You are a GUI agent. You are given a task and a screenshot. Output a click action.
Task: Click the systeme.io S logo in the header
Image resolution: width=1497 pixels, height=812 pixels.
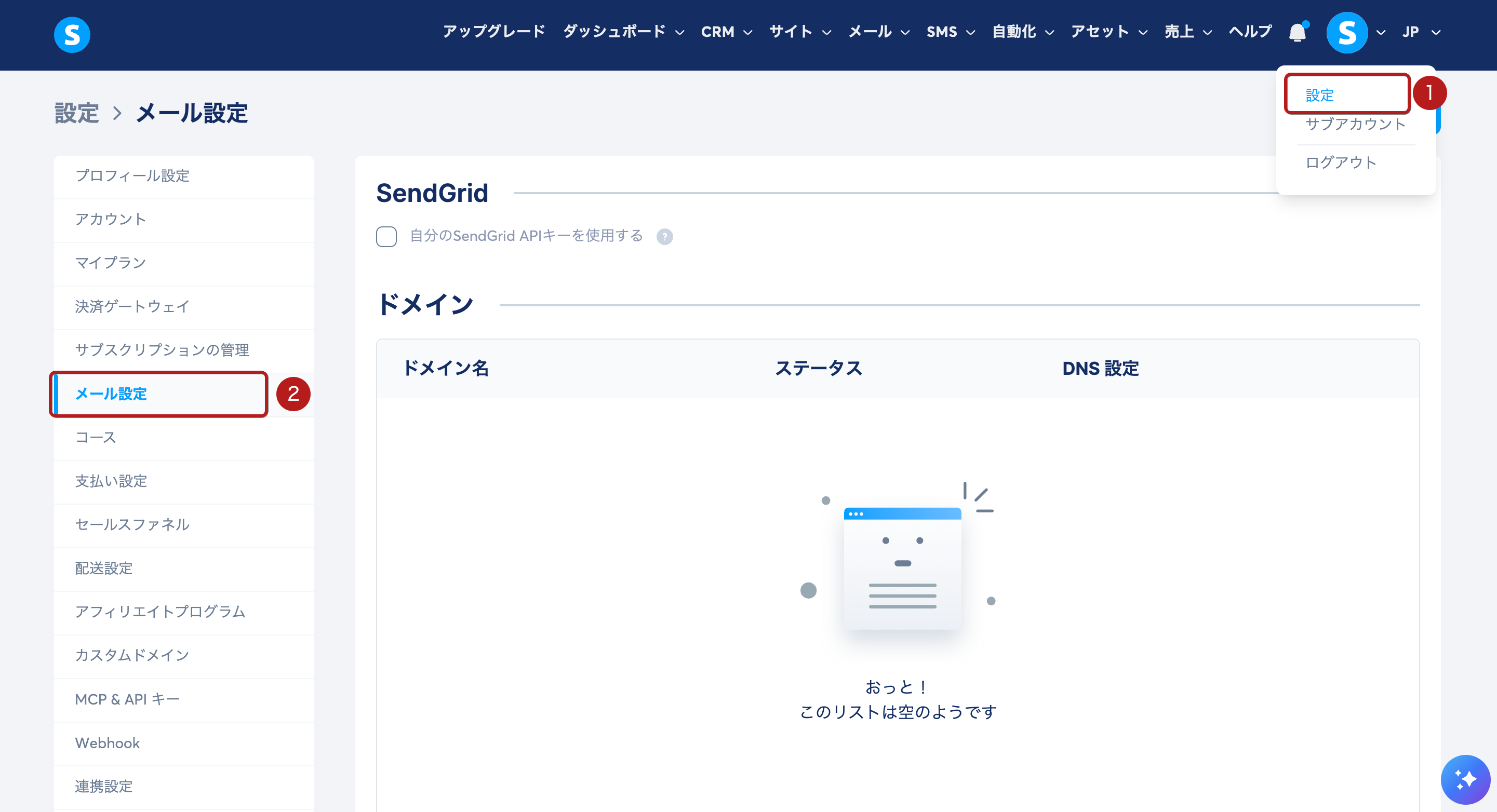[72, 35]
